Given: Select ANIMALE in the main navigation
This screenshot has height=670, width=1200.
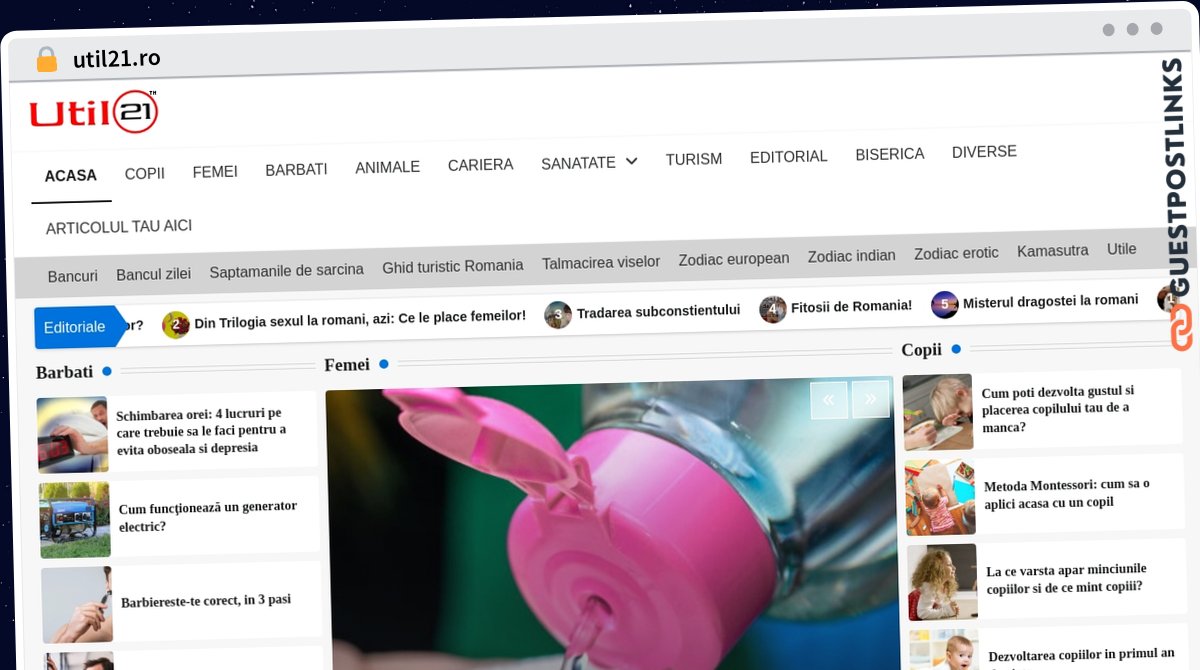Looking at the screenshot, I should click(x=388, y=167).
